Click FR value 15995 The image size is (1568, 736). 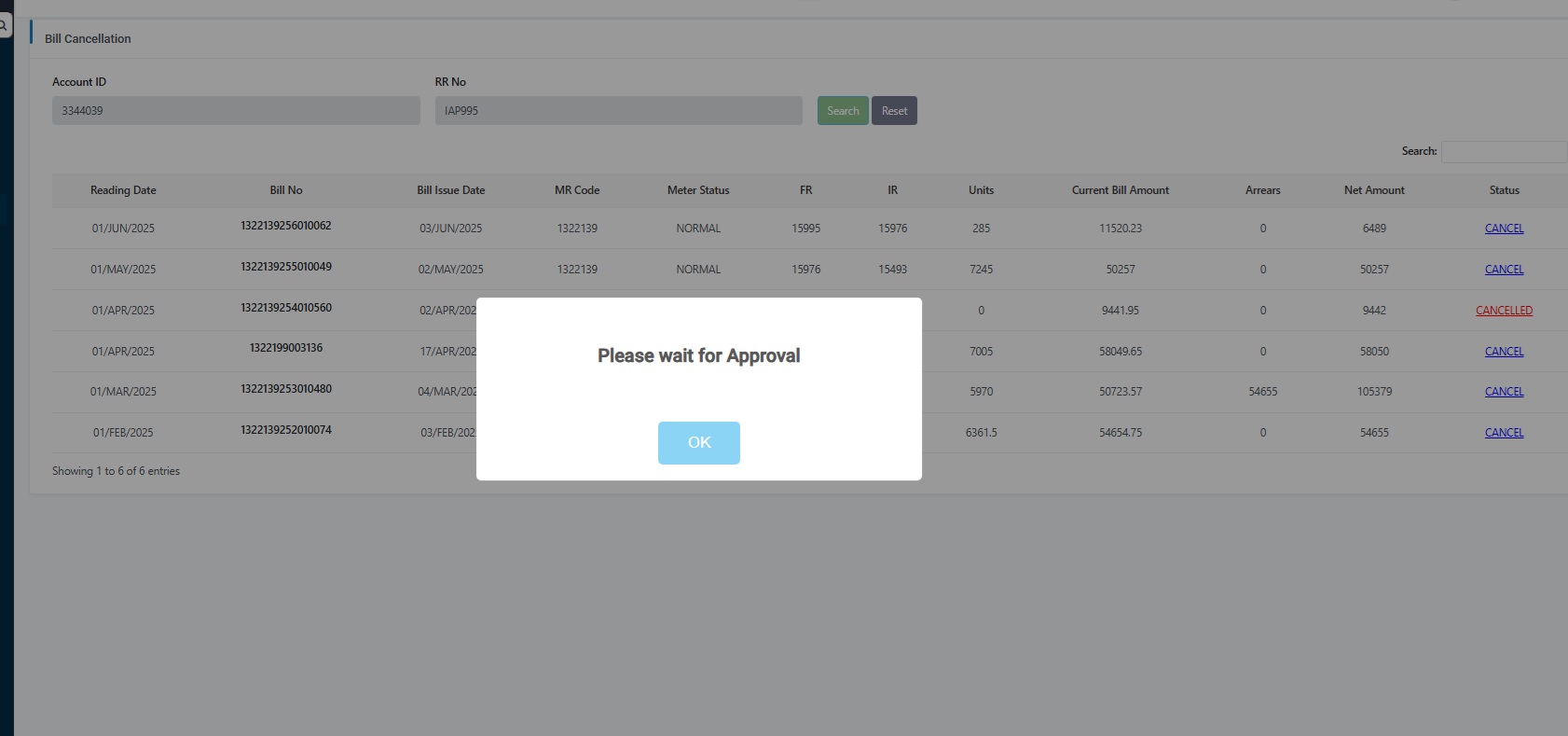point(806,229)
